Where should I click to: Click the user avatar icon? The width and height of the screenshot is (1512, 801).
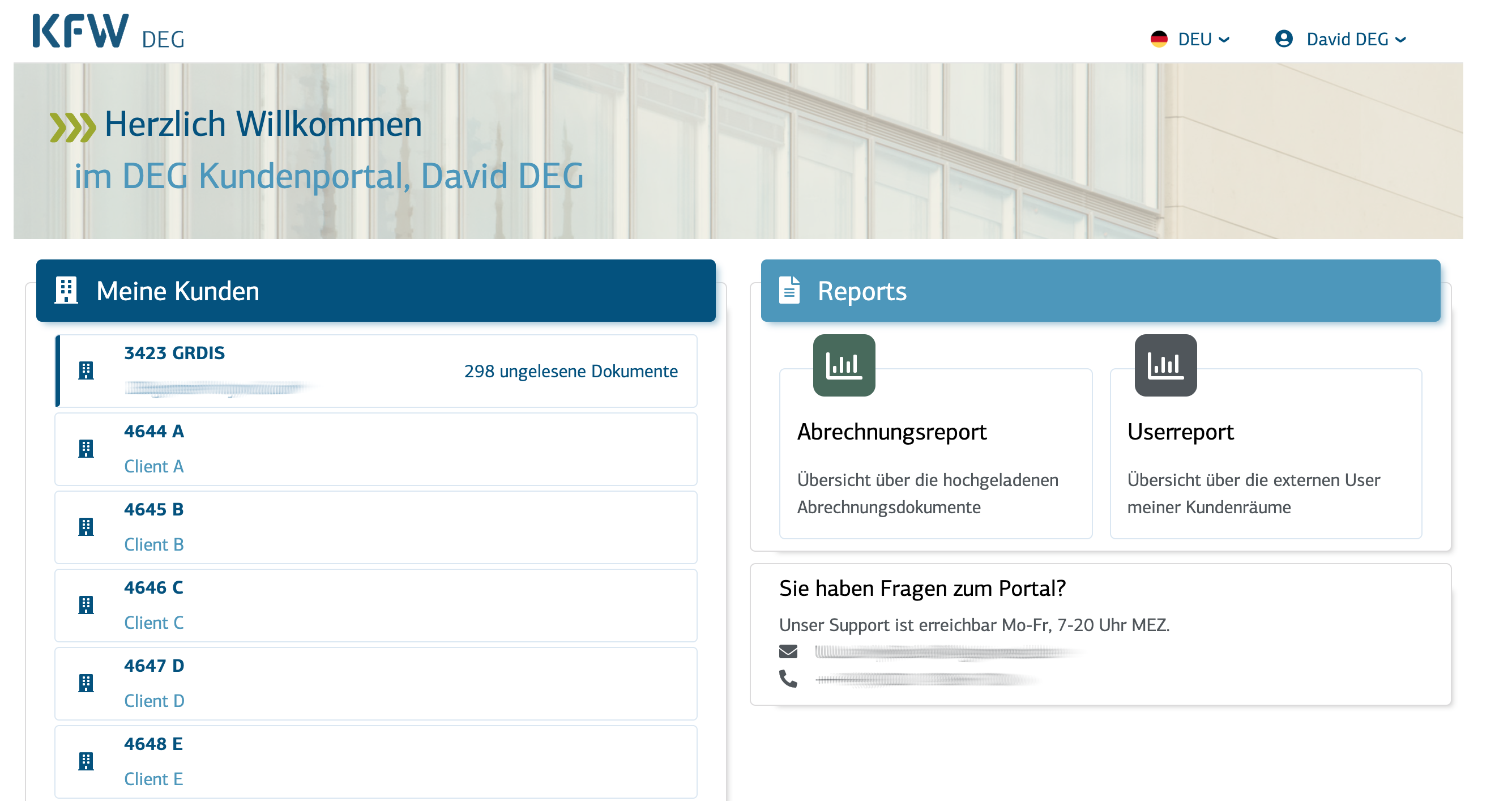(1284, 39)
